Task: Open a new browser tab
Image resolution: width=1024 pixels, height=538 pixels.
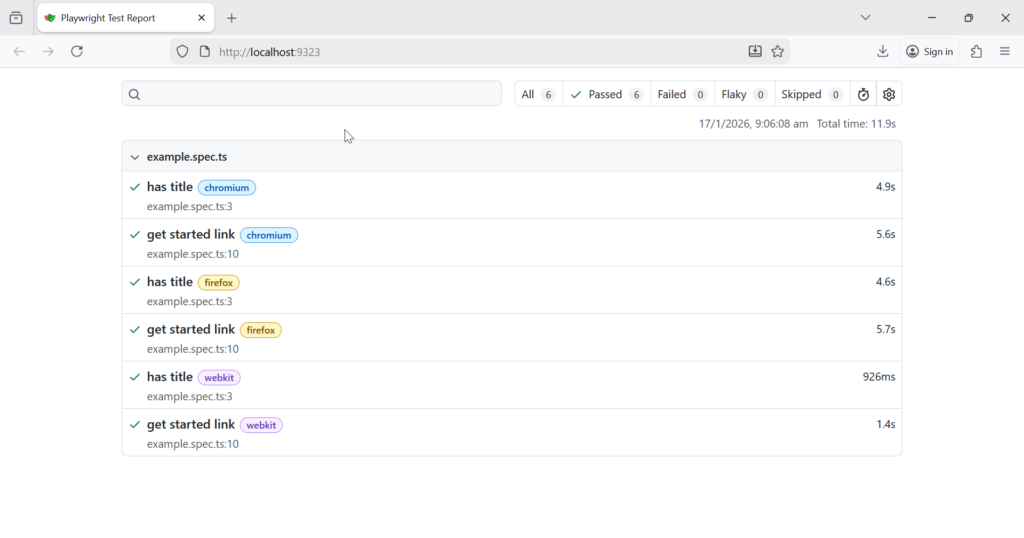Action: (232, 18)
